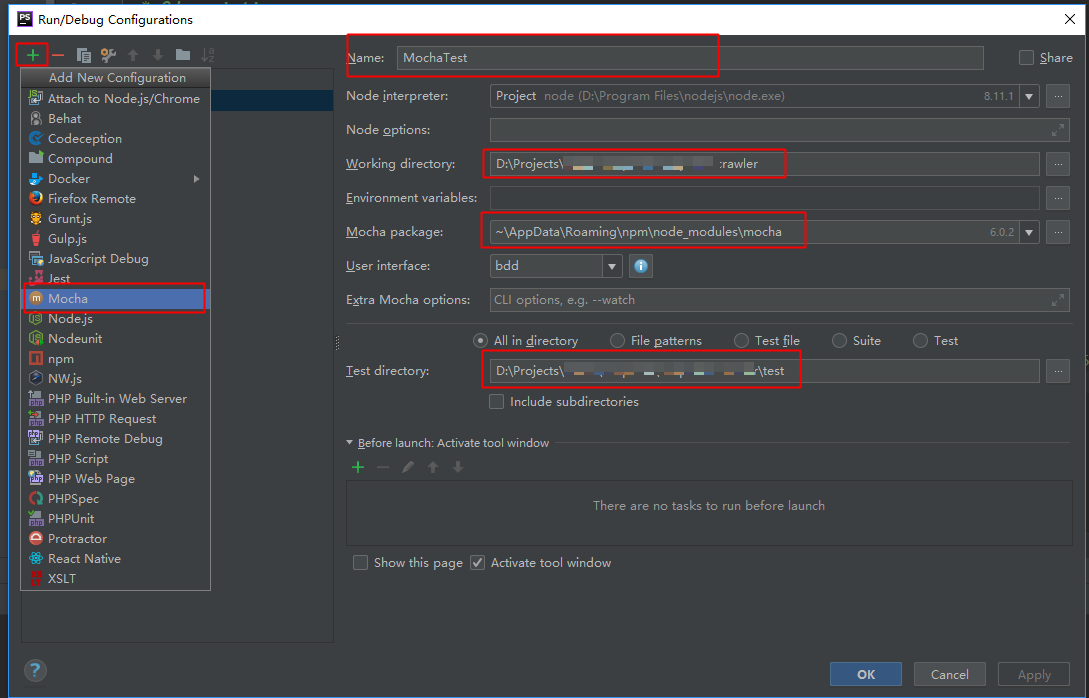Edit Before launch task pencil icon
This screenshot has width=1089, height=698.
[x=408, y=467]
